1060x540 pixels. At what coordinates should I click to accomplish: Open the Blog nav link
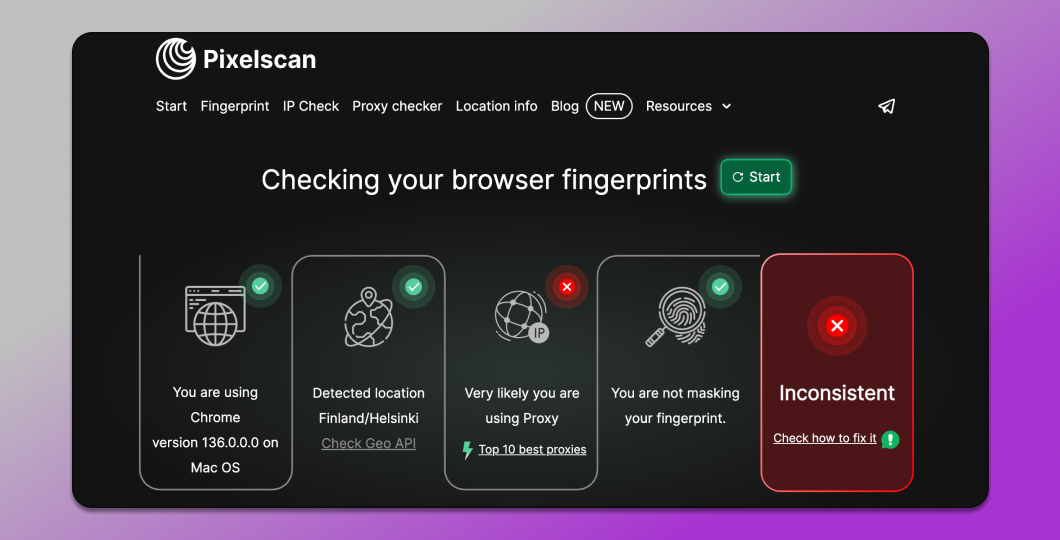tap(564, 106)
